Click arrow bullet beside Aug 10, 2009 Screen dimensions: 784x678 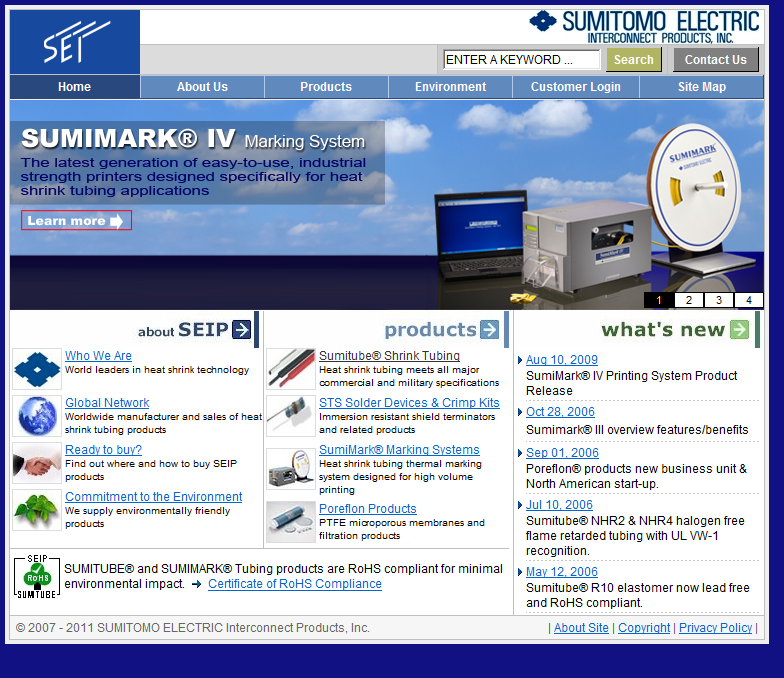tap(520, 360)
